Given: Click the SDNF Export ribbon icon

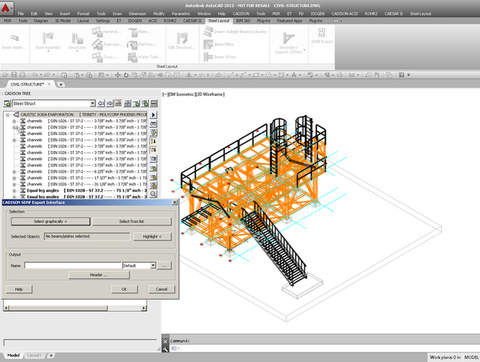Looking at the screenshot, I should coord(321,33).
